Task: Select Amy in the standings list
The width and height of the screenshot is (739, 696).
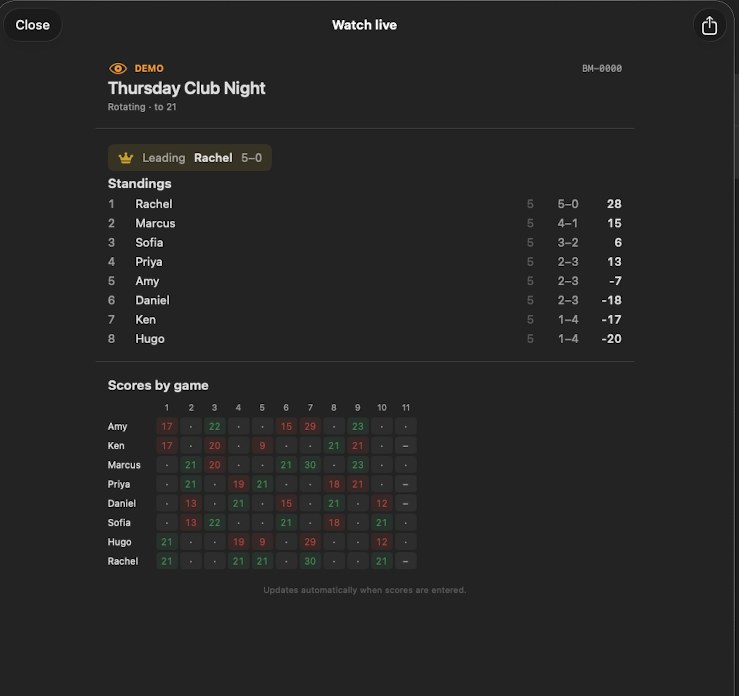Action: click(364, 281)
